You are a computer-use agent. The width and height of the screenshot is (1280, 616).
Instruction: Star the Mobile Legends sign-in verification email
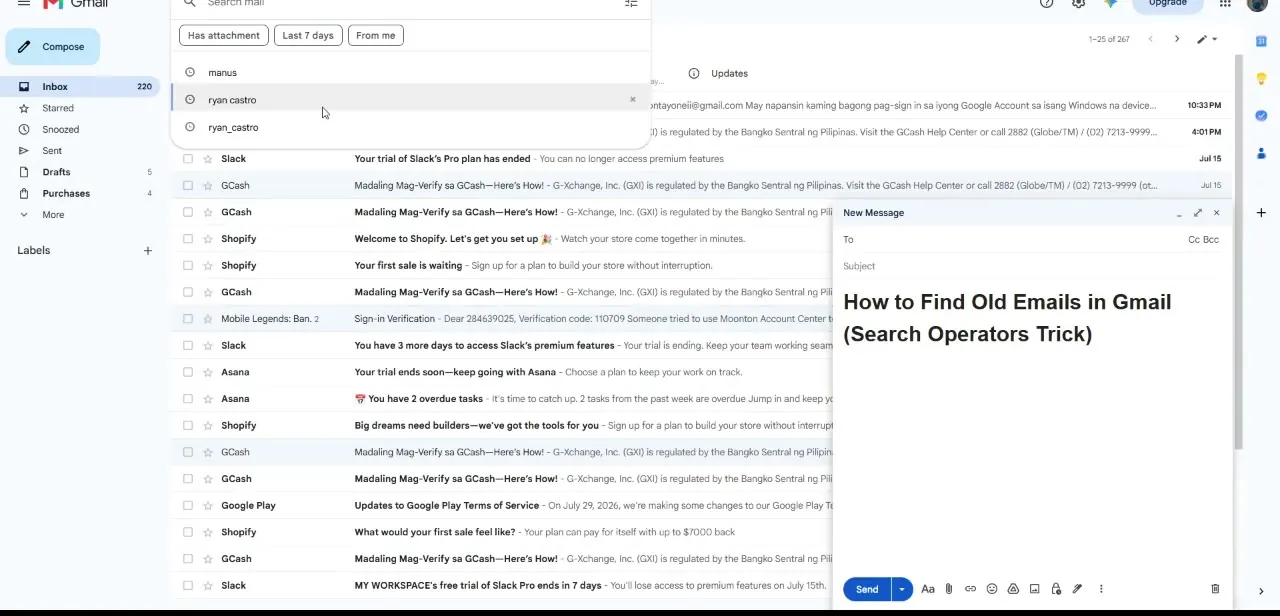click(208, 319)
